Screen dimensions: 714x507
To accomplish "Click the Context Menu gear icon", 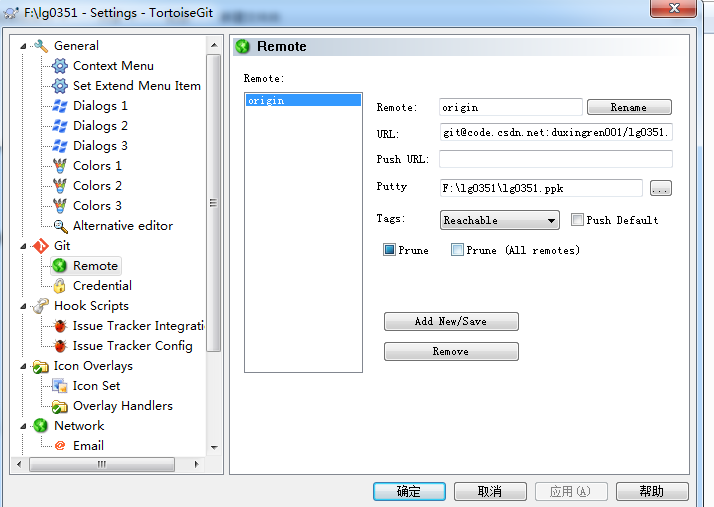I will [x=60, y=66].
